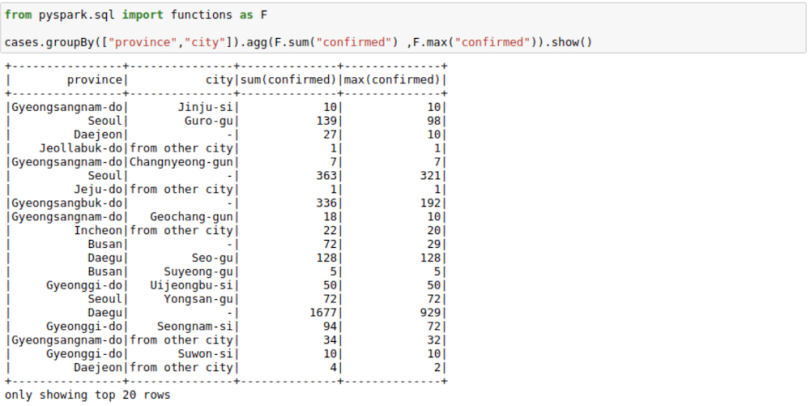Click the 'Uijeongbu-si' city cell
810x406 pixels.
(192, 285)
